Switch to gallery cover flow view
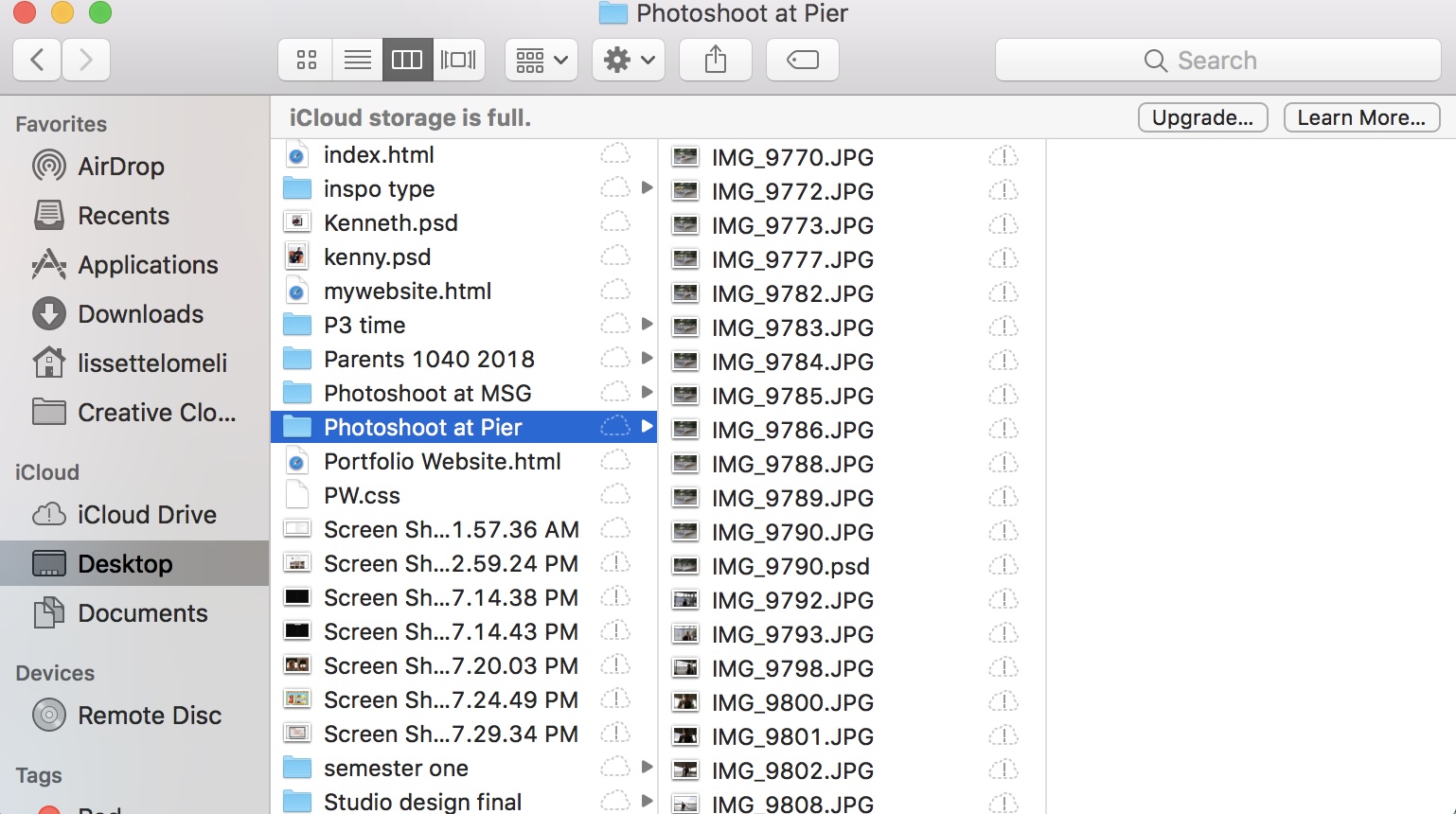Screen dimensions: 1456x814 click(458, 61)
